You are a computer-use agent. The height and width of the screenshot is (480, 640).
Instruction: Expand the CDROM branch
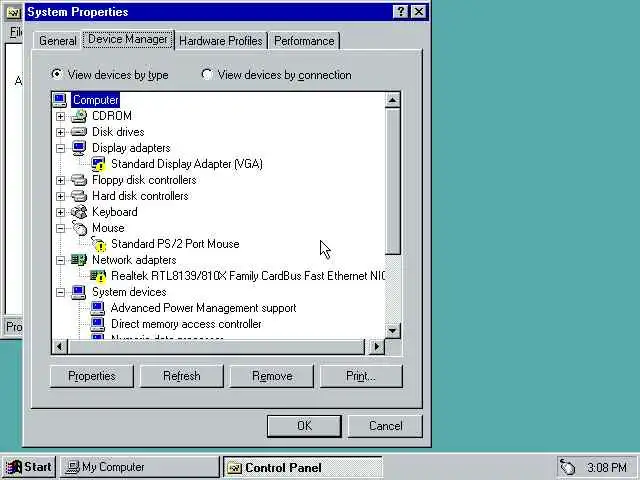pos(60,116)
